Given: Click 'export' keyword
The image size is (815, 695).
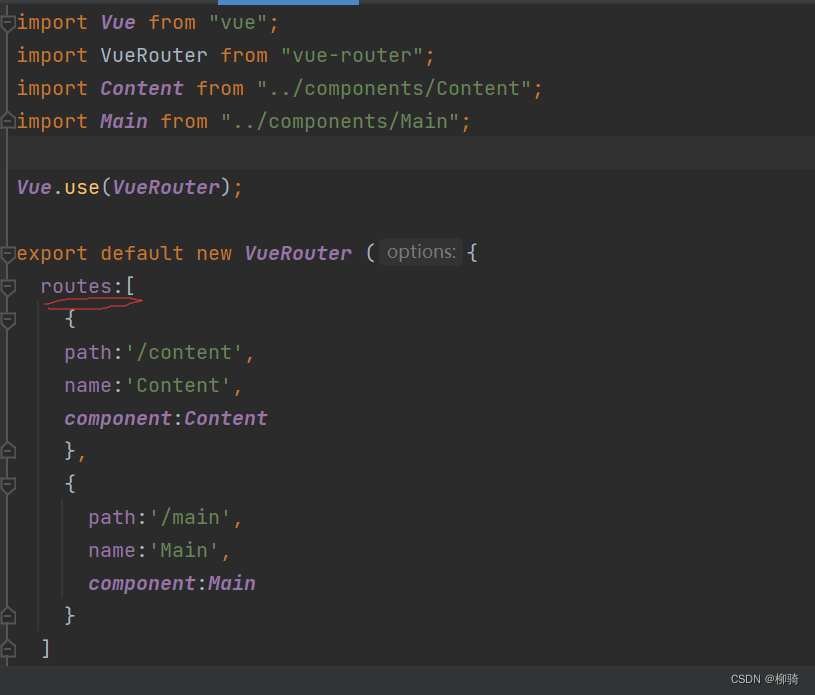Looking at the screenshot, I should (52, 254).
